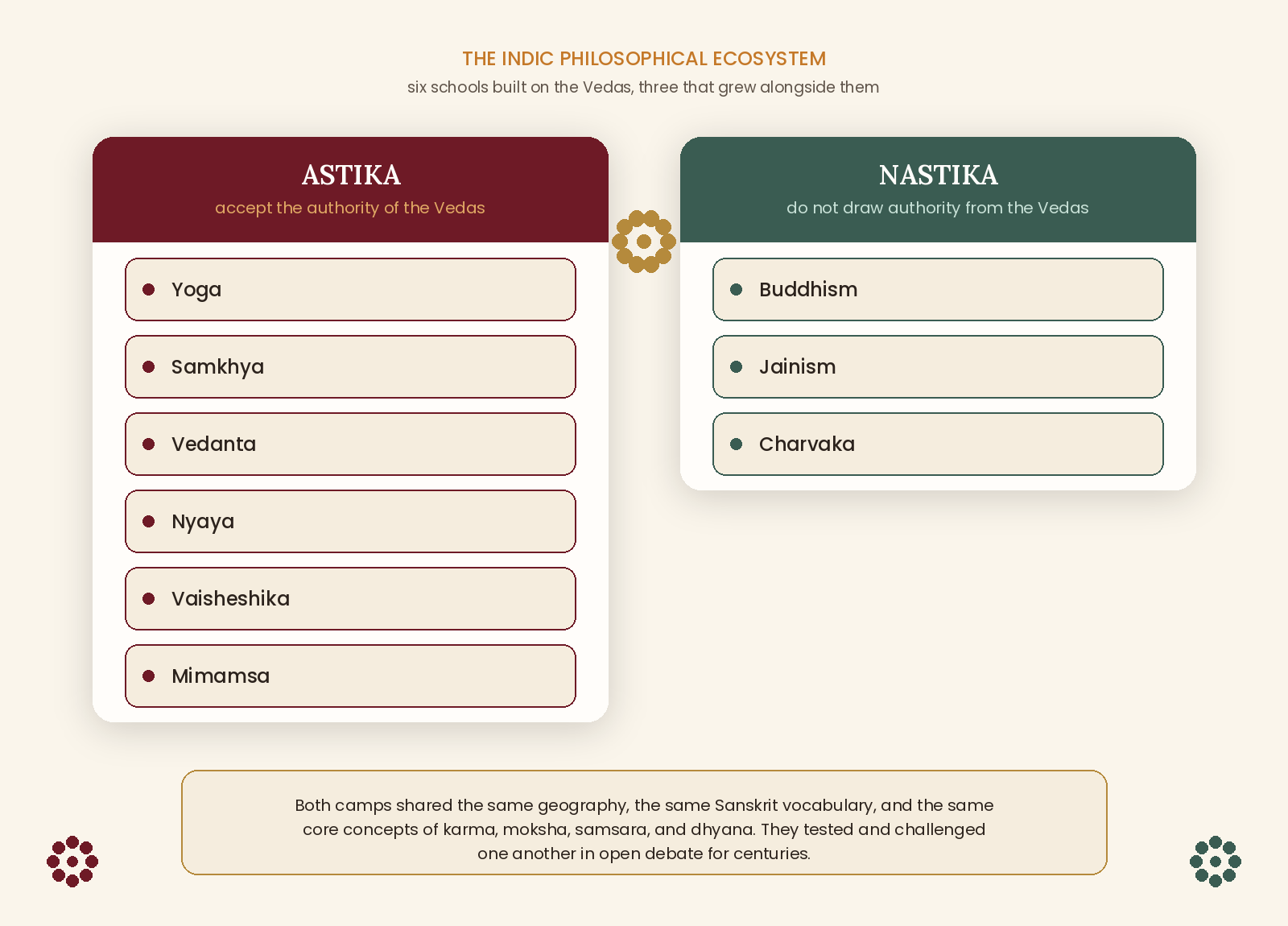Click the 'Both camps shared' footer note
Screen dimensions: 1288x926
[644, 822]
